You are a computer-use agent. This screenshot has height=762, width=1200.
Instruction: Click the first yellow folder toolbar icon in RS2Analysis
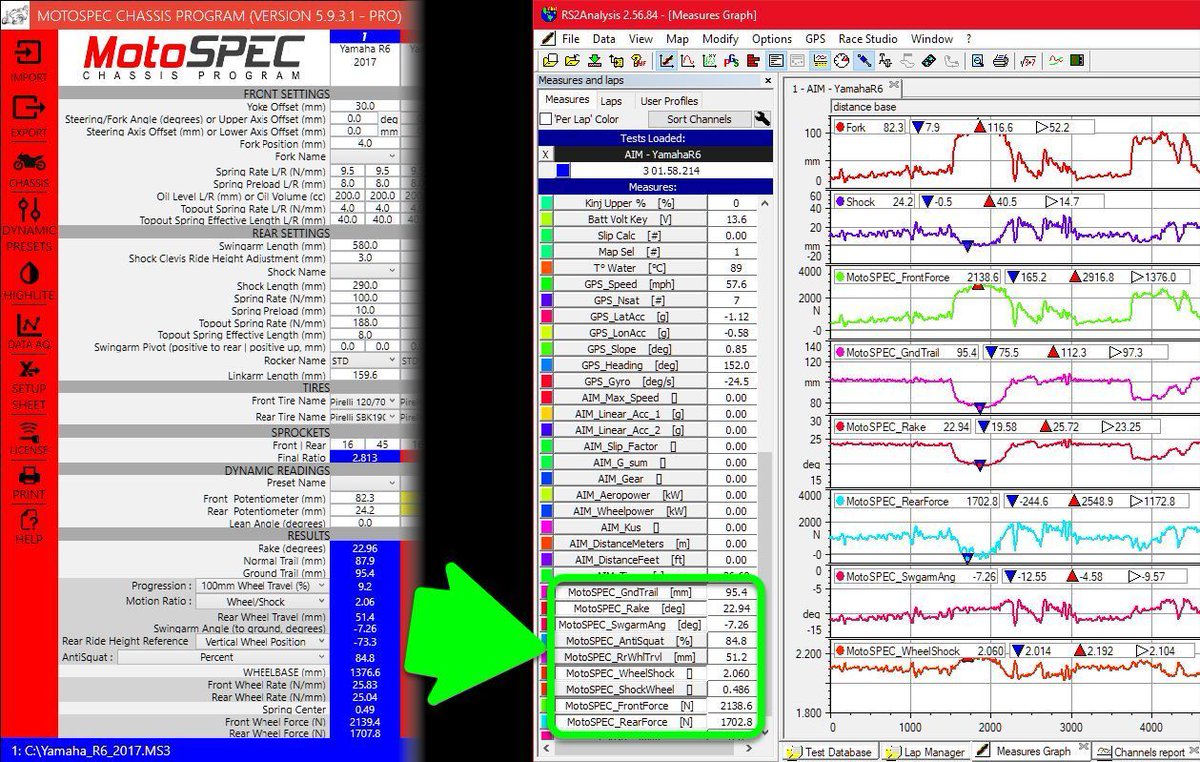[550, 60]
